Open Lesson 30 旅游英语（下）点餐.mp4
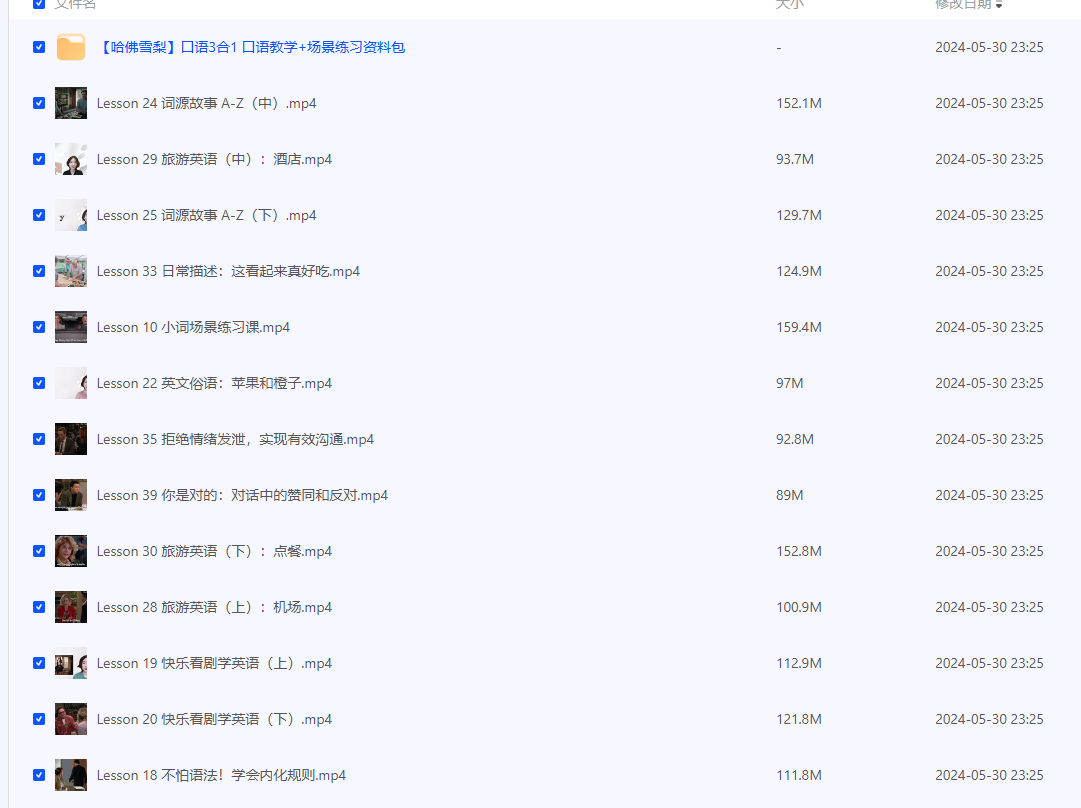1081x808 pixels. pos(214,551)
